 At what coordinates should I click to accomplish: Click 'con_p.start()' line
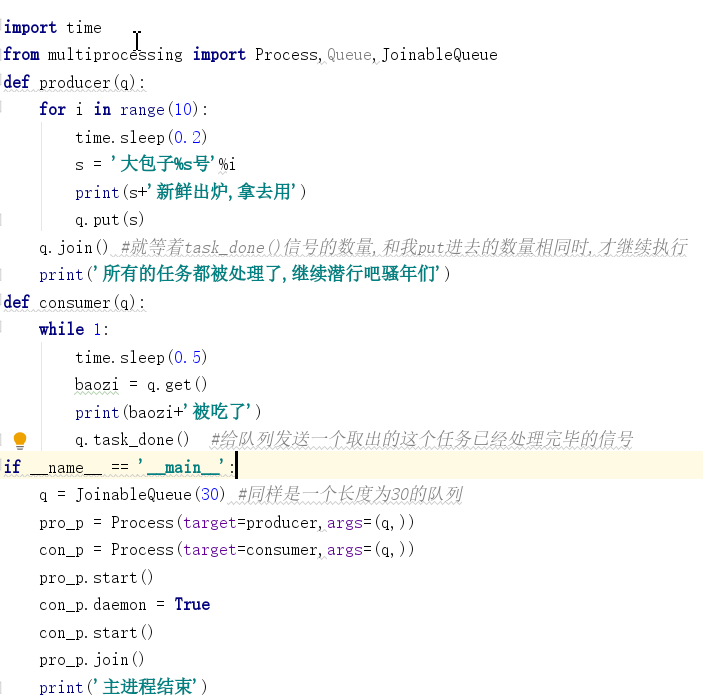(96, 632)
